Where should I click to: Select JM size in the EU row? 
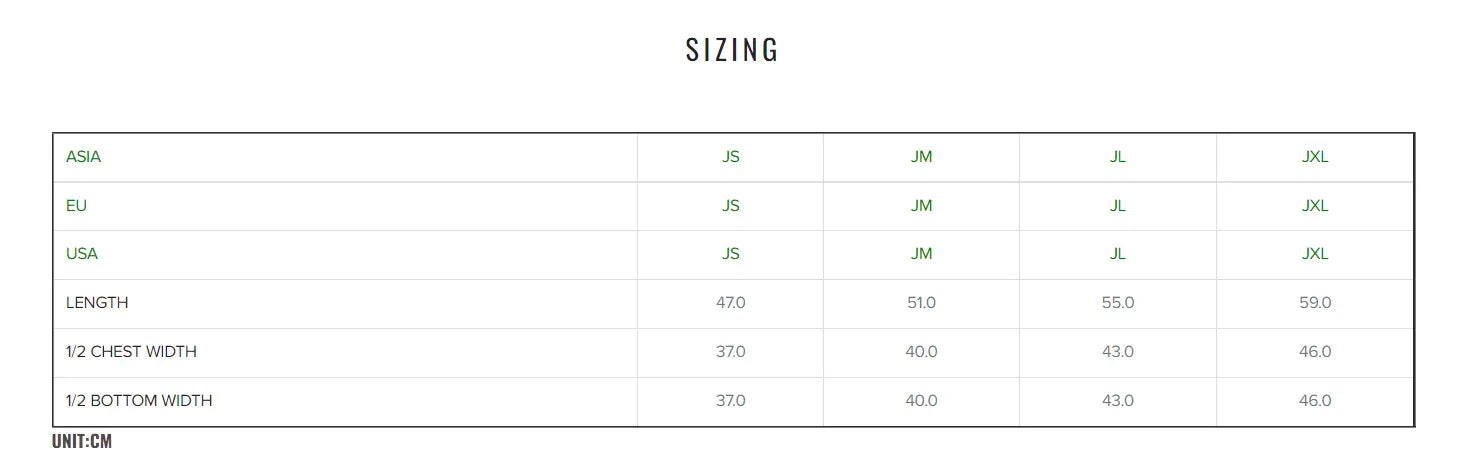921,206
